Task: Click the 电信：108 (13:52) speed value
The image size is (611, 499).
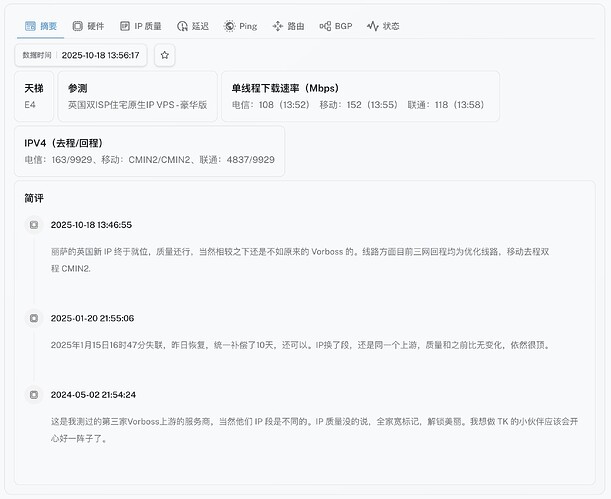Action: 271,105
